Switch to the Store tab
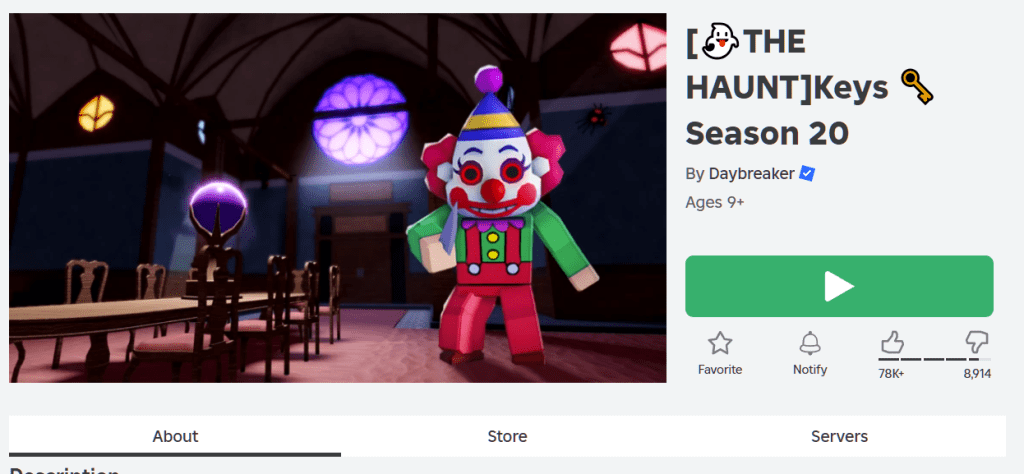The height and width of the screenshot is (474, 1024). pos(507,436)
